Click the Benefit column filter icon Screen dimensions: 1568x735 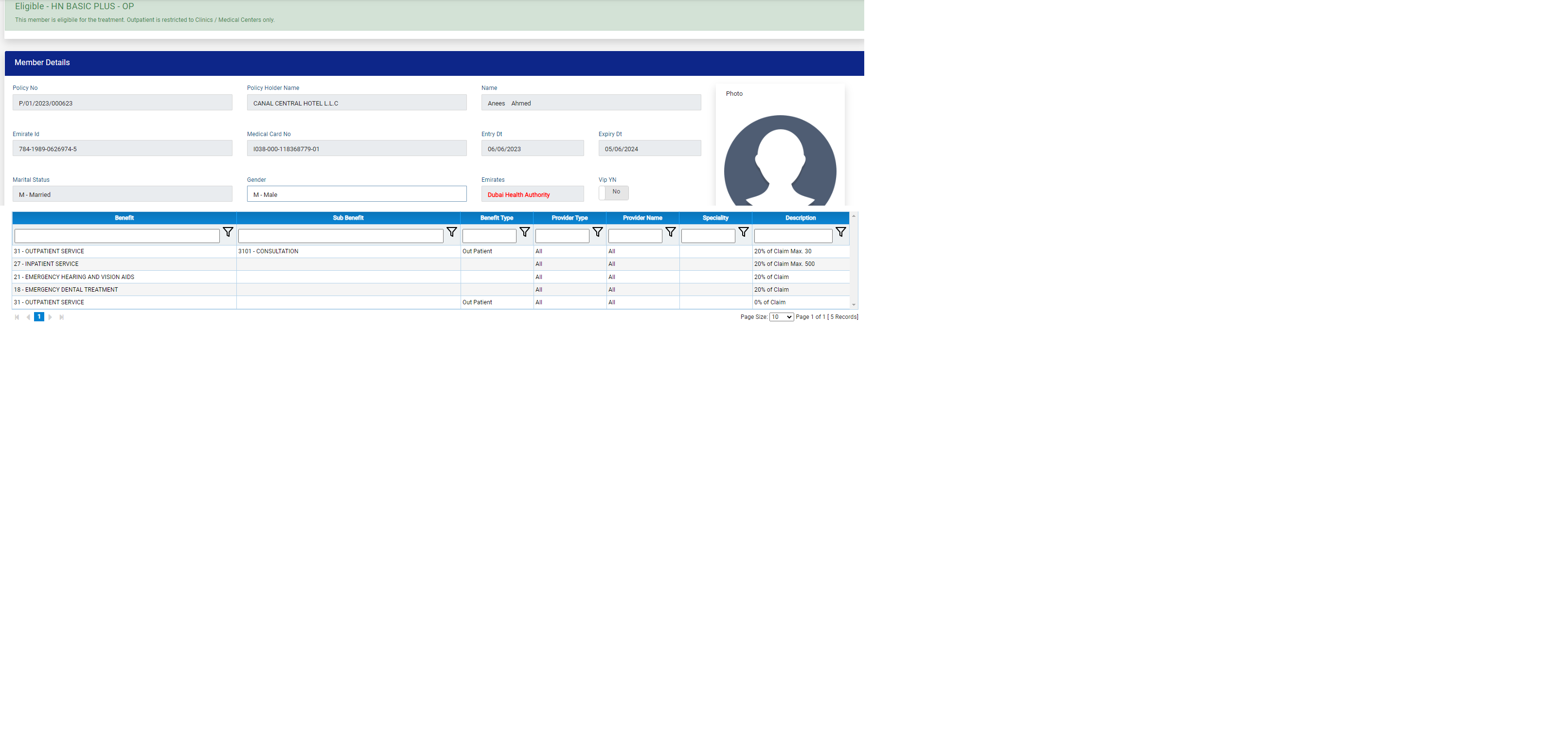[x=228, y=232]
